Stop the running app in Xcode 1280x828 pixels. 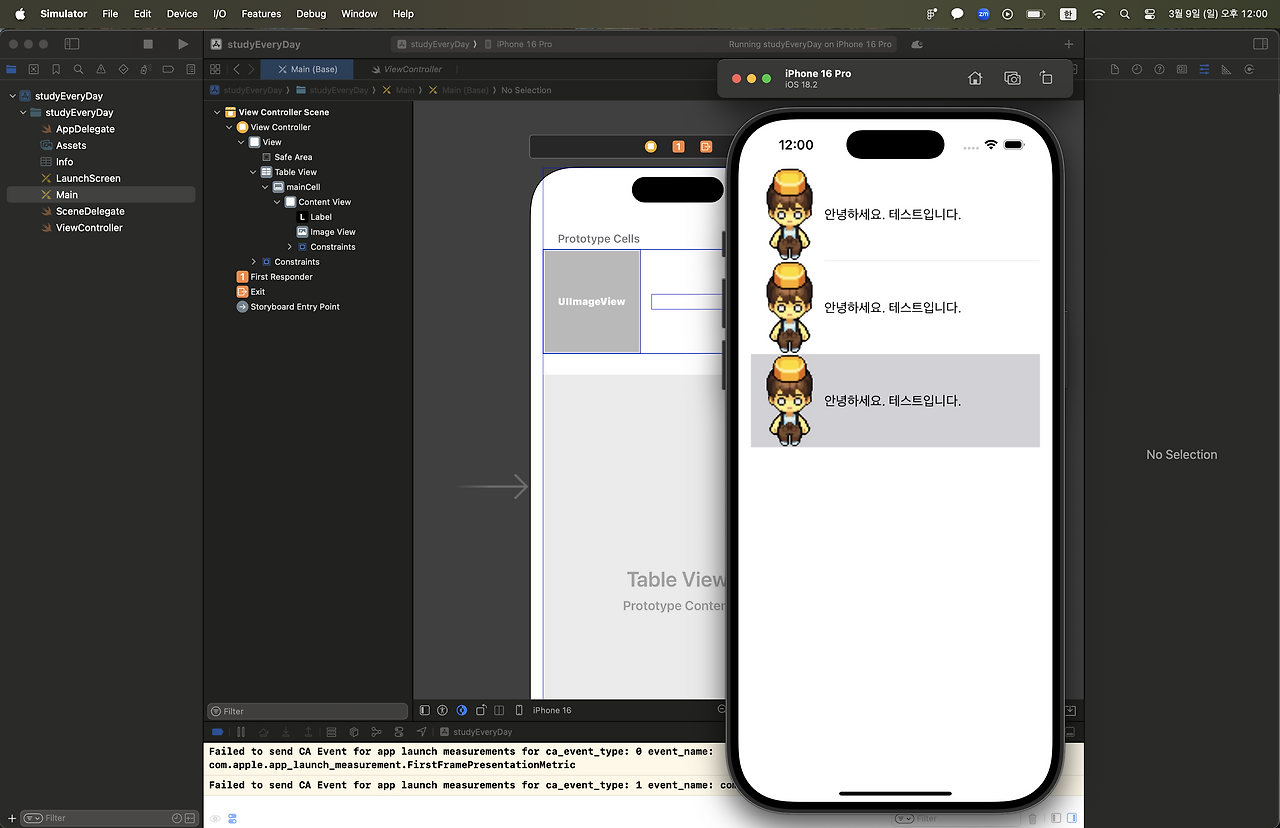click(x=148, y=44)
